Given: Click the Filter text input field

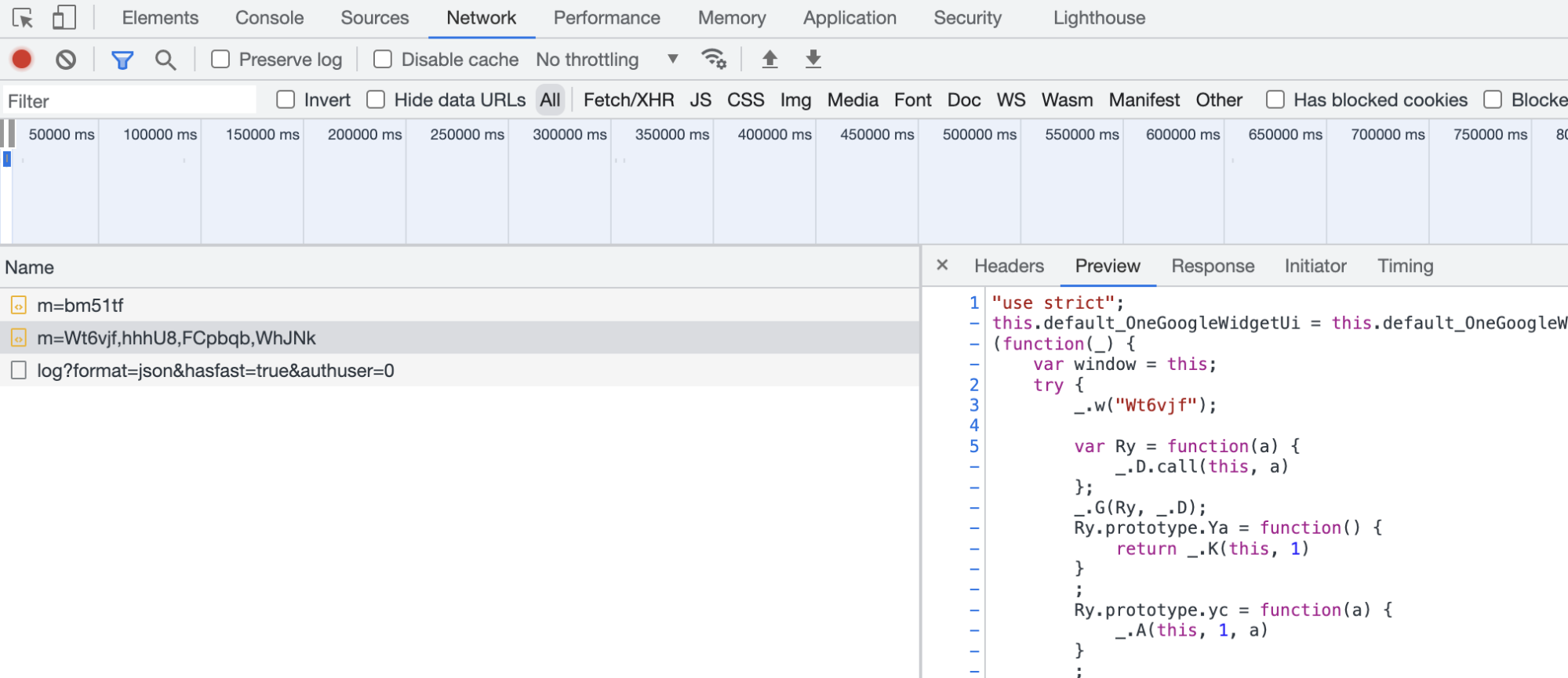Looking at the screenshot, I should pos(129,101).
